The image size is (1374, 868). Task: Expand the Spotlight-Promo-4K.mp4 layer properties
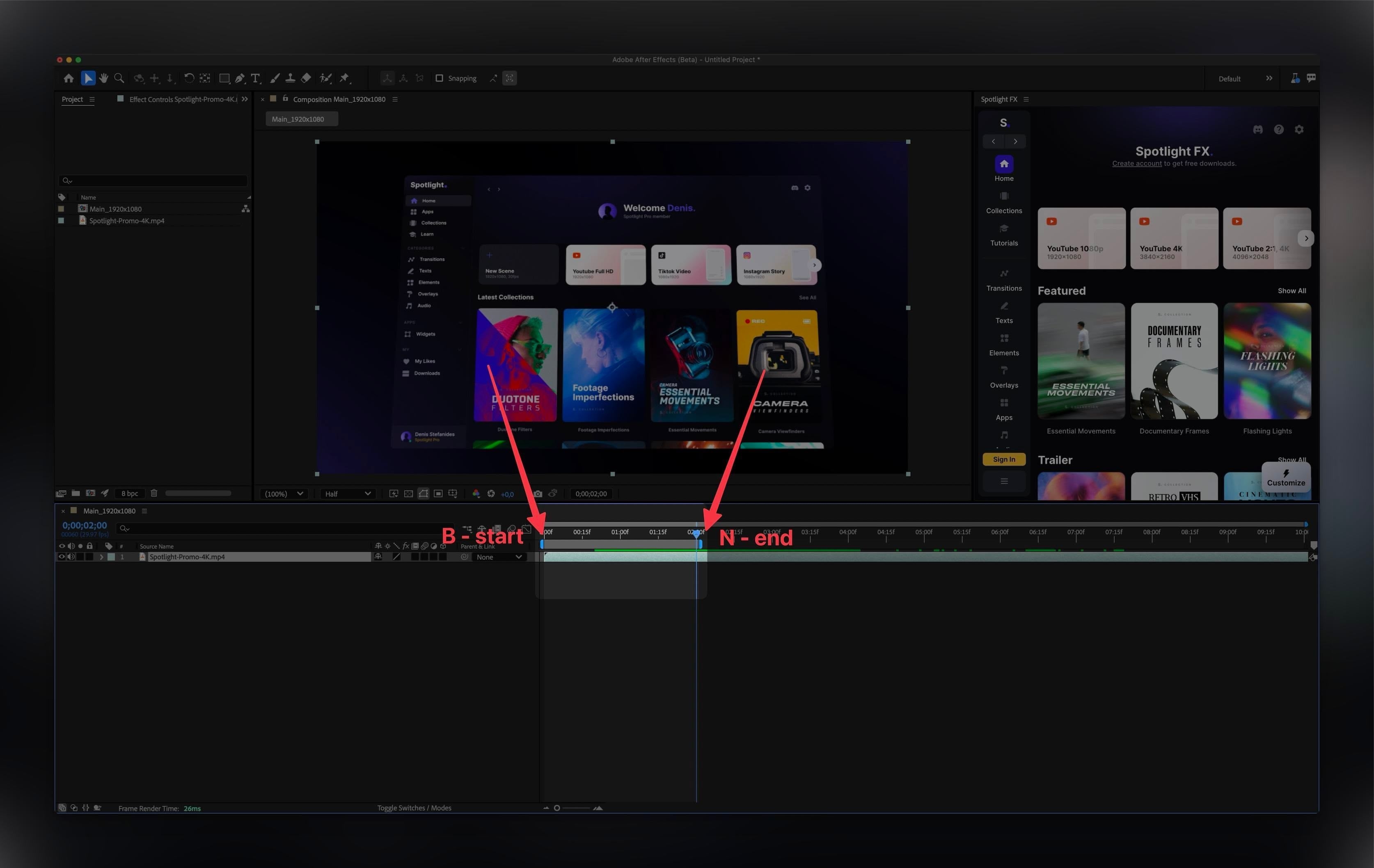tap(101, 557)
